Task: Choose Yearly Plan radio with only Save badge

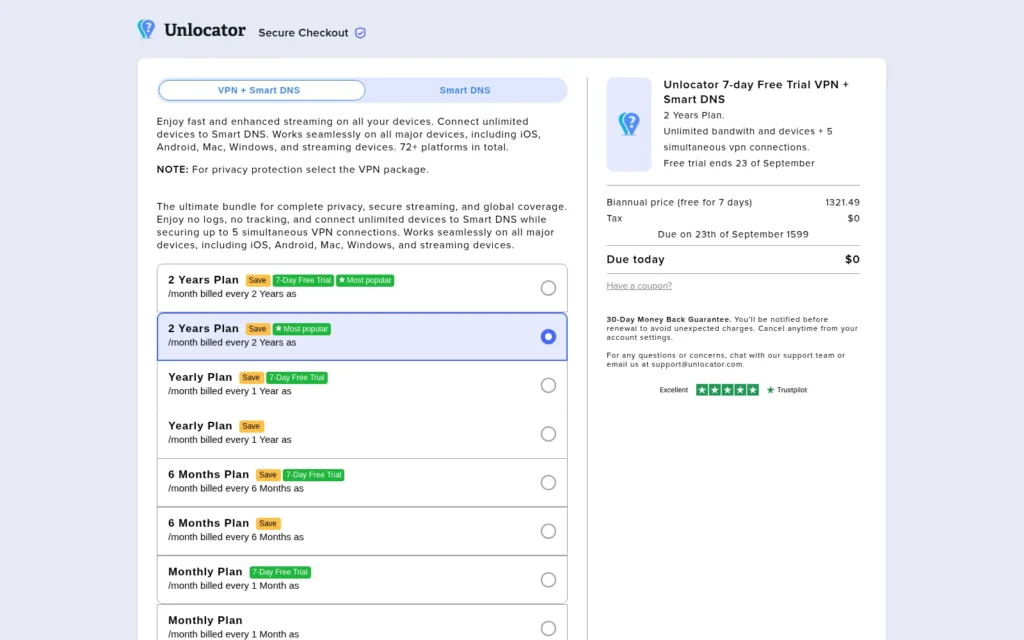Action: point(548,434)
